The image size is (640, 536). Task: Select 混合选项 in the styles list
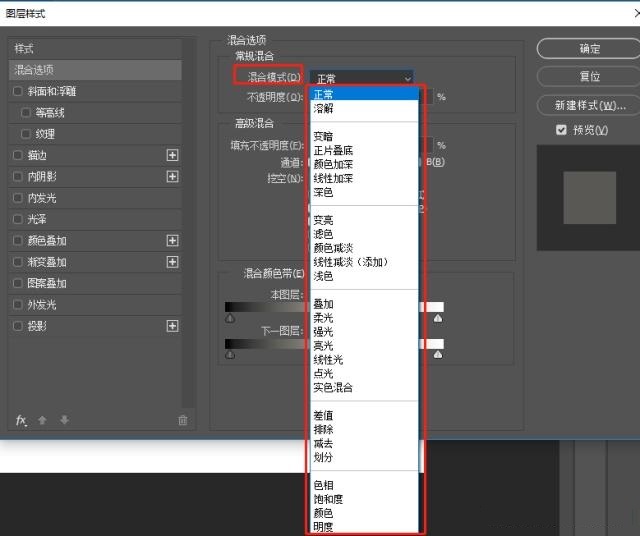pyautogui.click(x=95, y=70)
